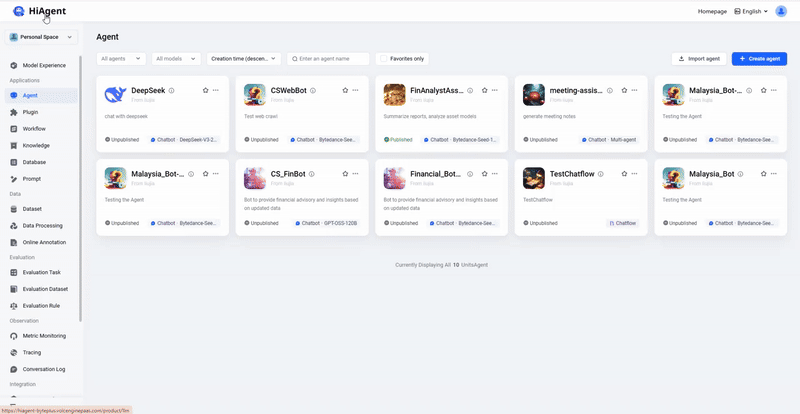Click the FinAnalystAssistant agent avatar
Image resolution: width=800 pixels, height=414 pixels.
394,94
